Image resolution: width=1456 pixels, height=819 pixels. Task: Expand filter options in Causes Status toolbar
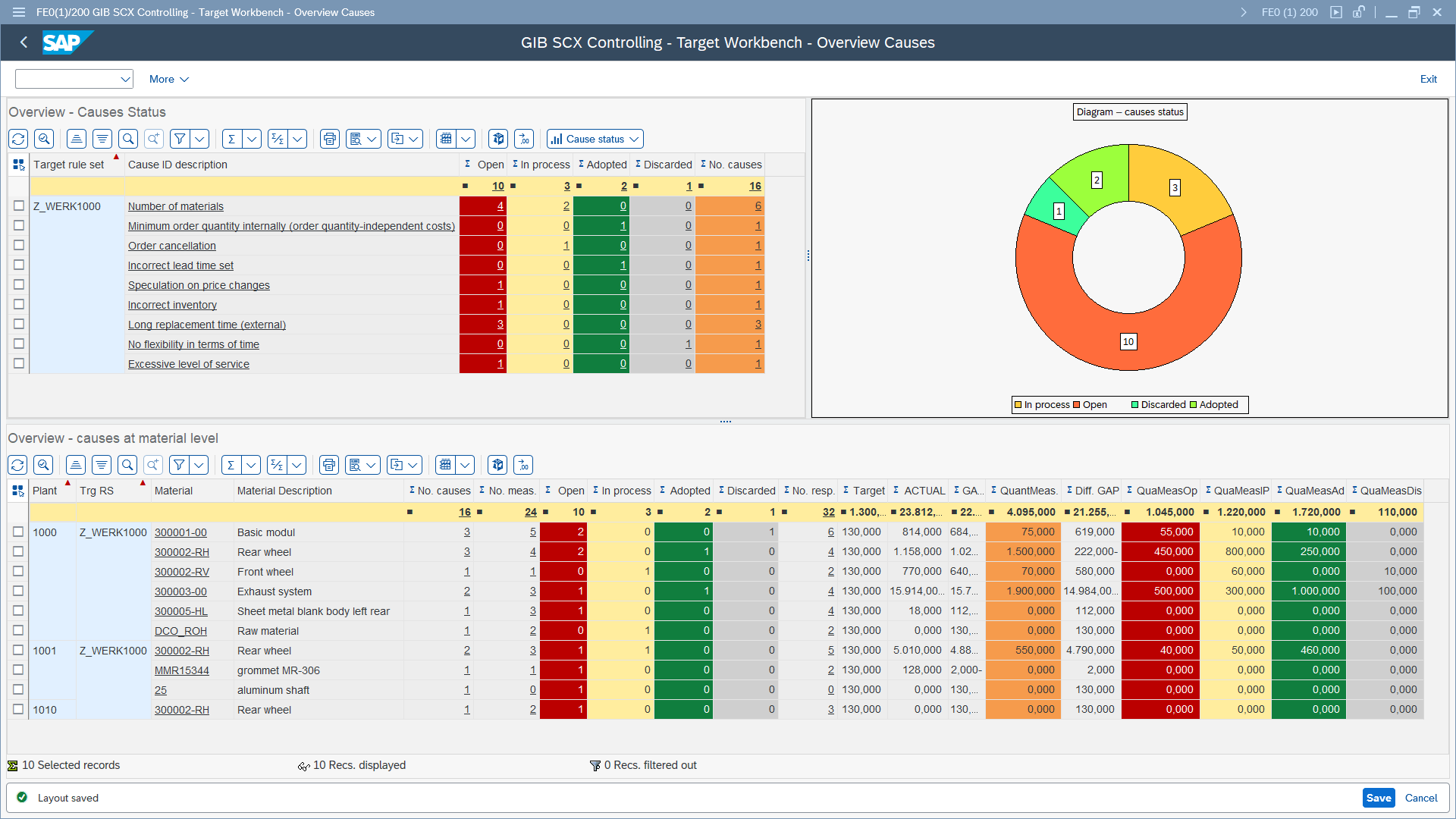coord(199,139)
